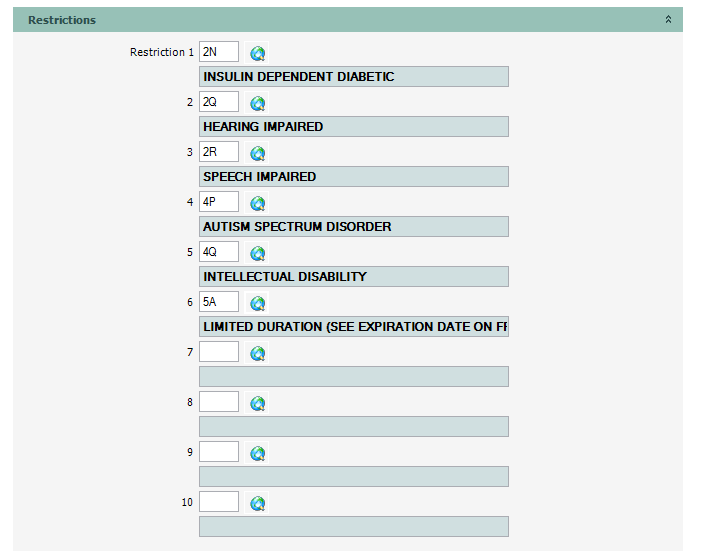The height and width of the screenshot is (559, 701).
Task: Open lookup icon for restriction 10
Action: 257,503
